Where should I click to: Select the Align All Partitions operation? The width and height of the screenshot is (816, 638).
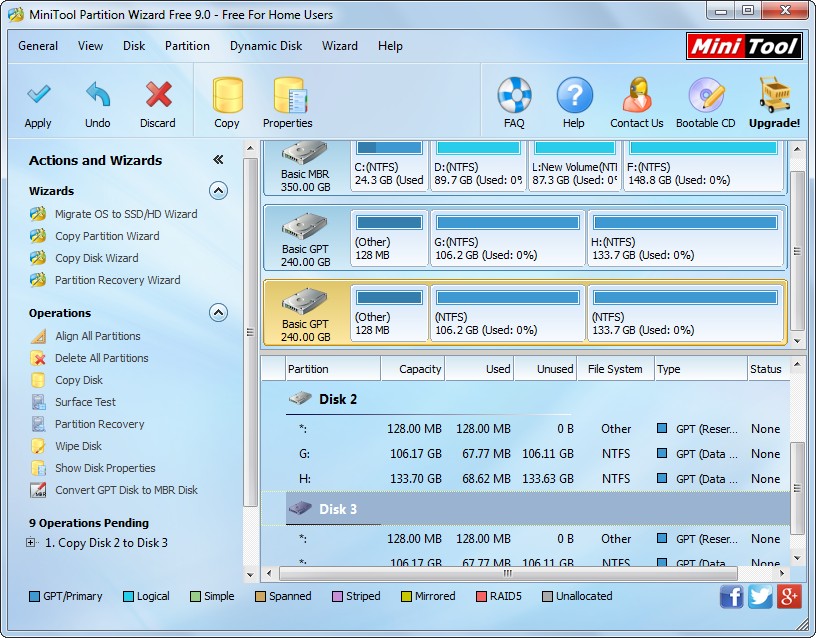tap(98, 336)
